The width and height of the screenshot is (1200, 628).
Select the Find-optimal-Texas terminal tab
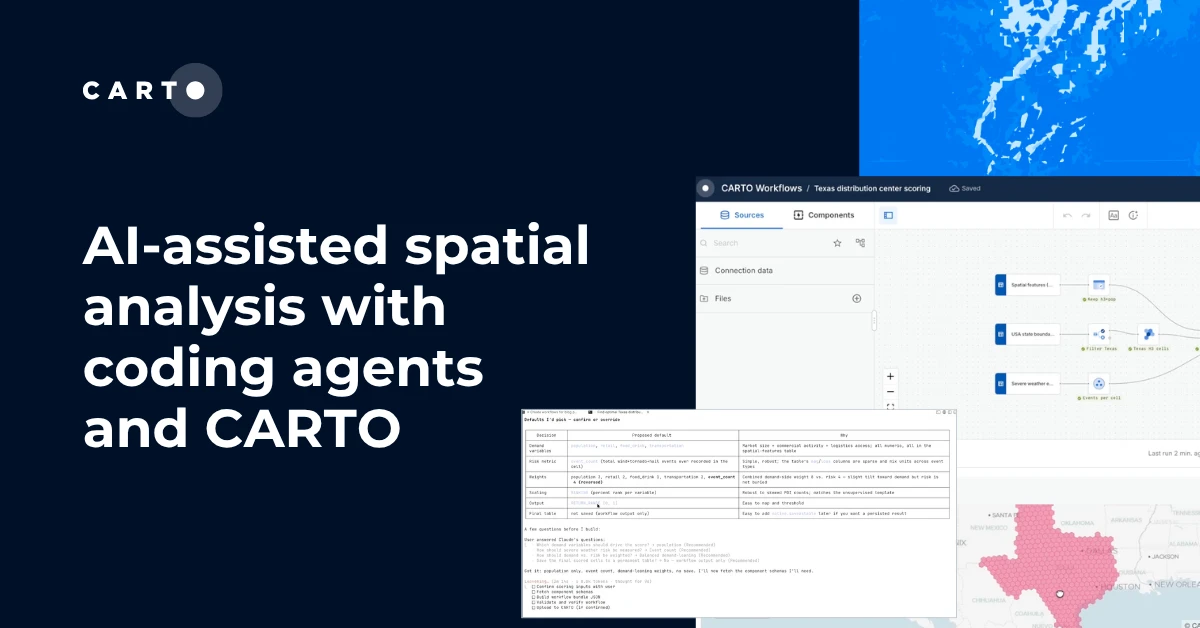(x=619, y=412)
